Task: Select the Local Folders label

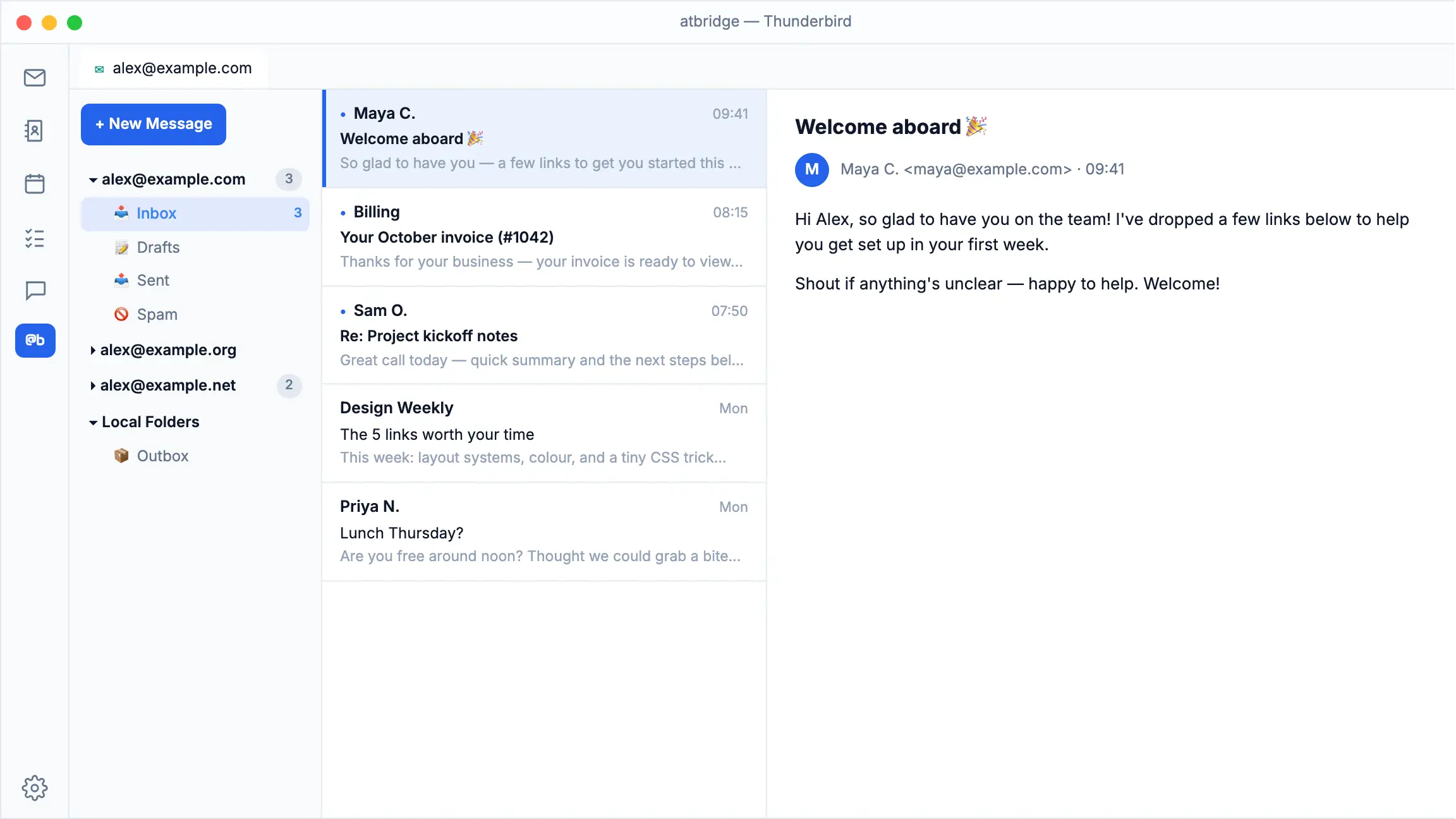Action: [150, 422]
